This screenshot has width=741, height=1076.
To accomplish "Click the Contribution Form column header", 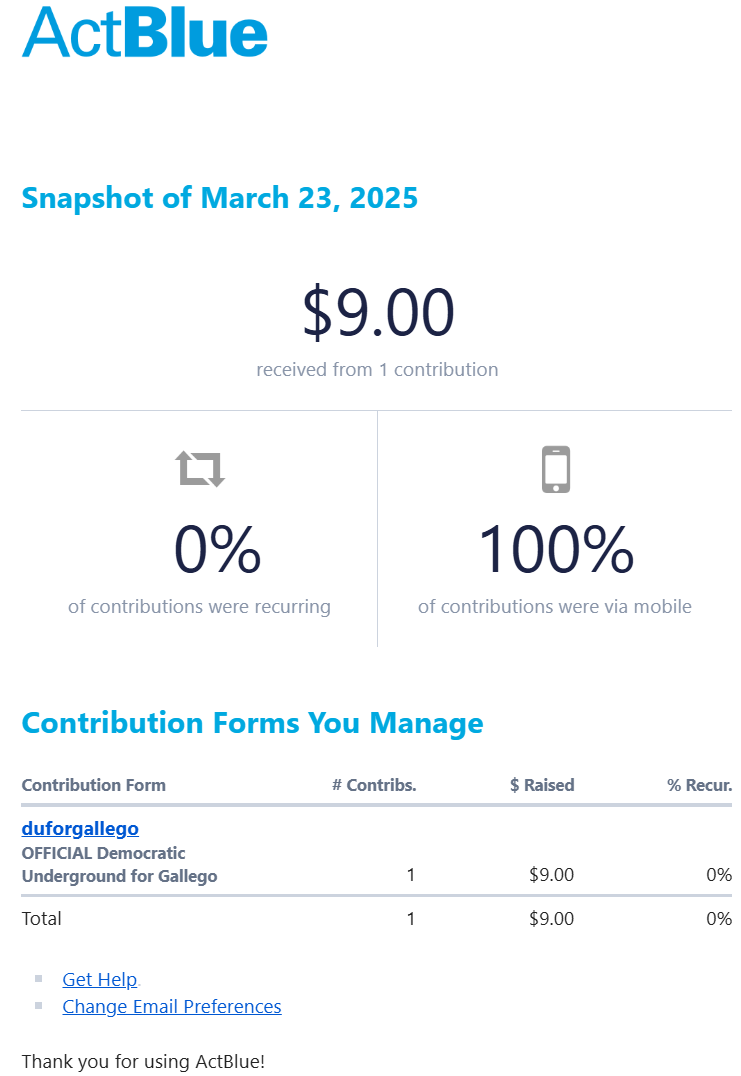I will (94, 785).
